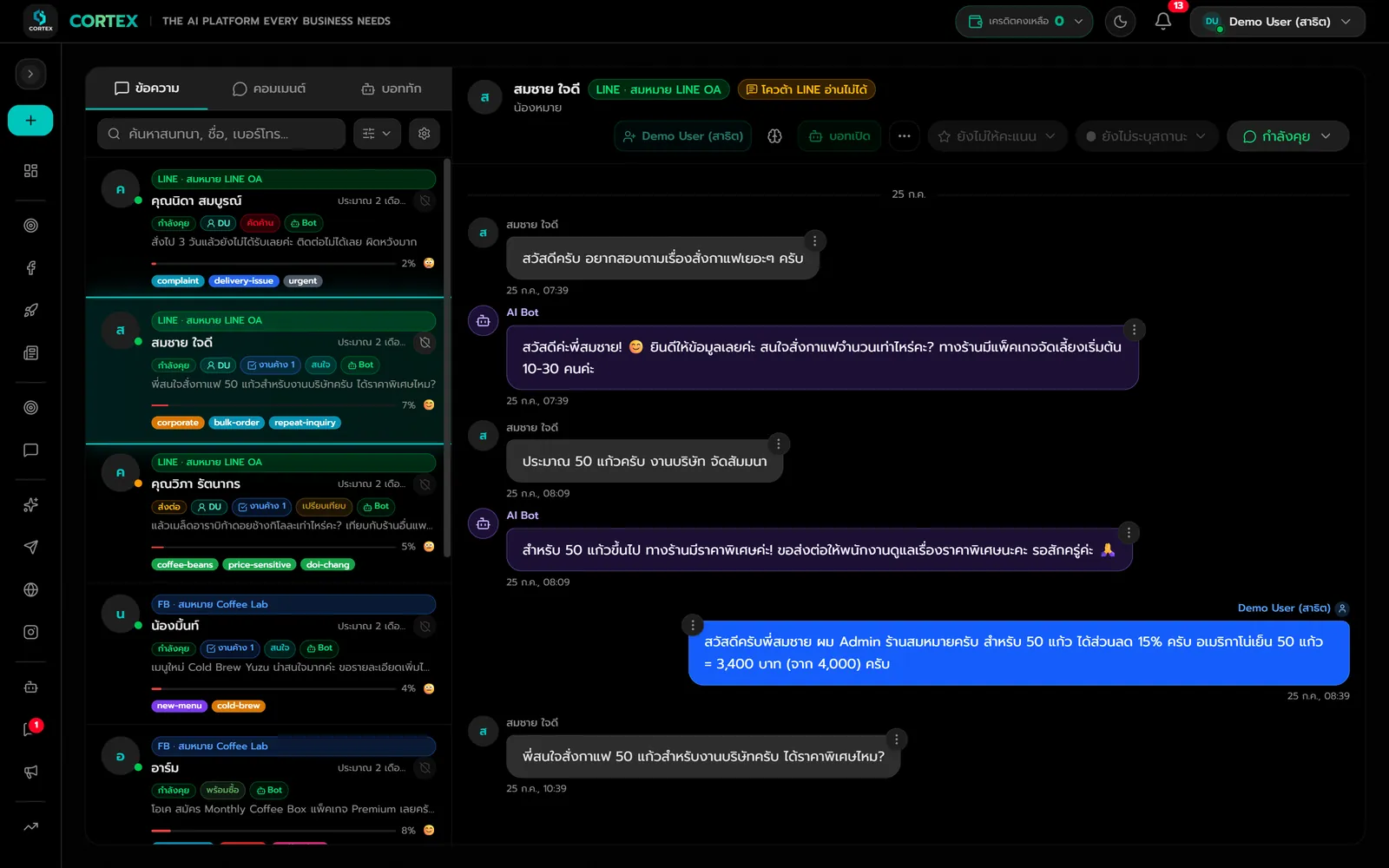
Task: Open the paper plane icon in the sidebar
Action: click(x=30, y=548)
